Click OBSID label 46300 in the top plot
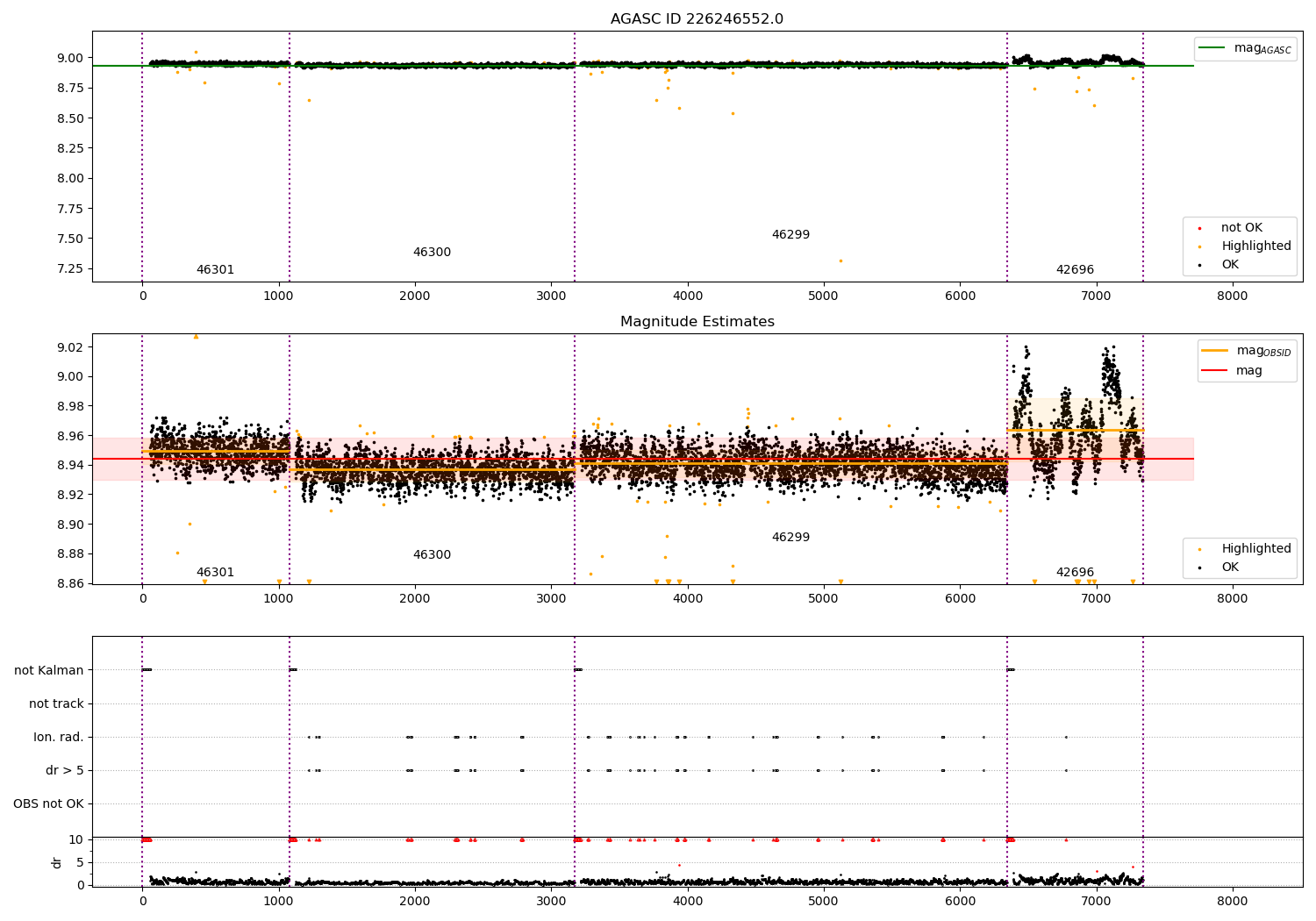This screenshot has width=1316, height=921. [x=432, y=253]
